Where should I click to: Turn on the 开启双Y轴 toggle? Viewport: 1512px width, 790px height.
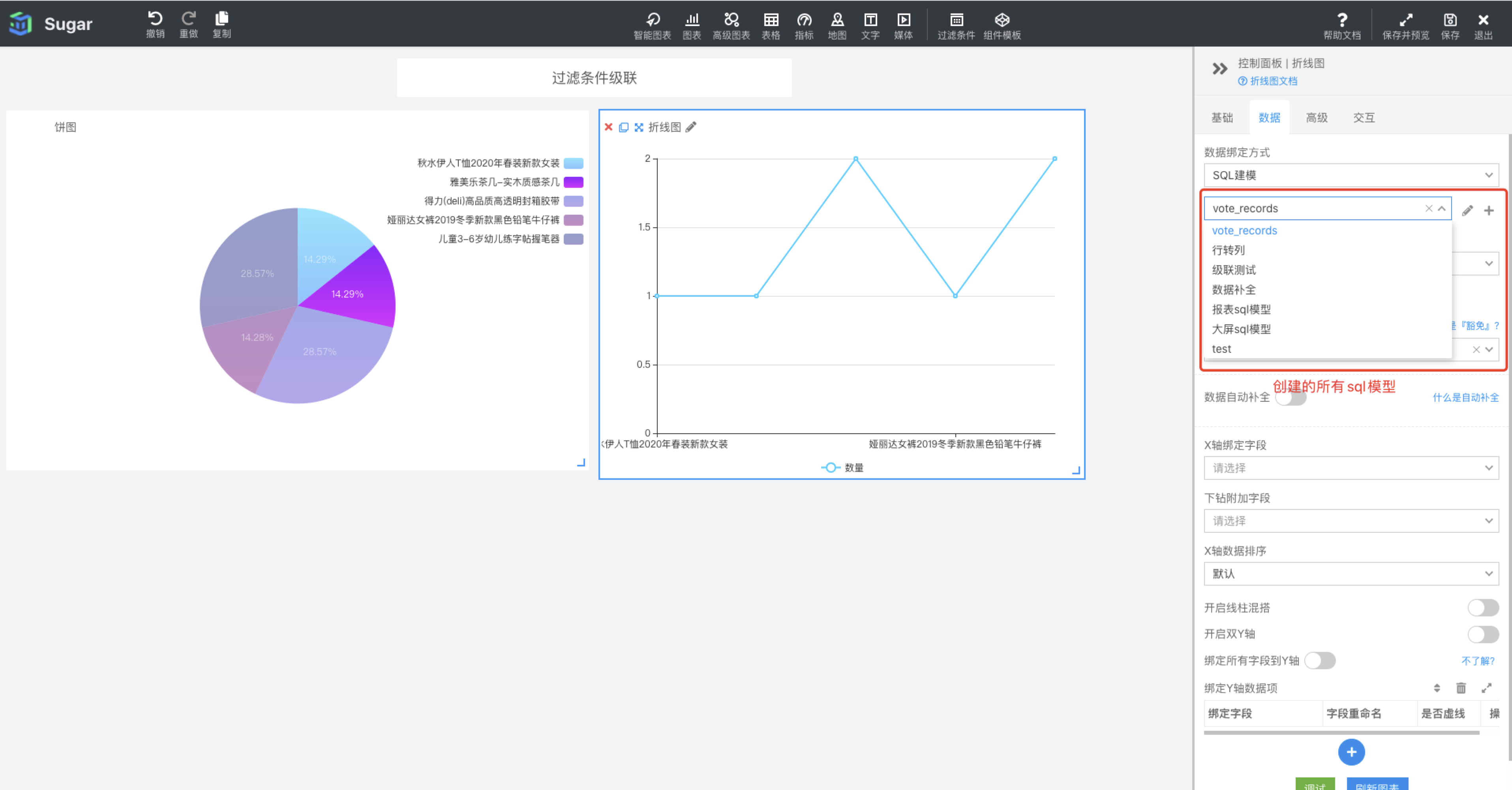[1483, 634]
